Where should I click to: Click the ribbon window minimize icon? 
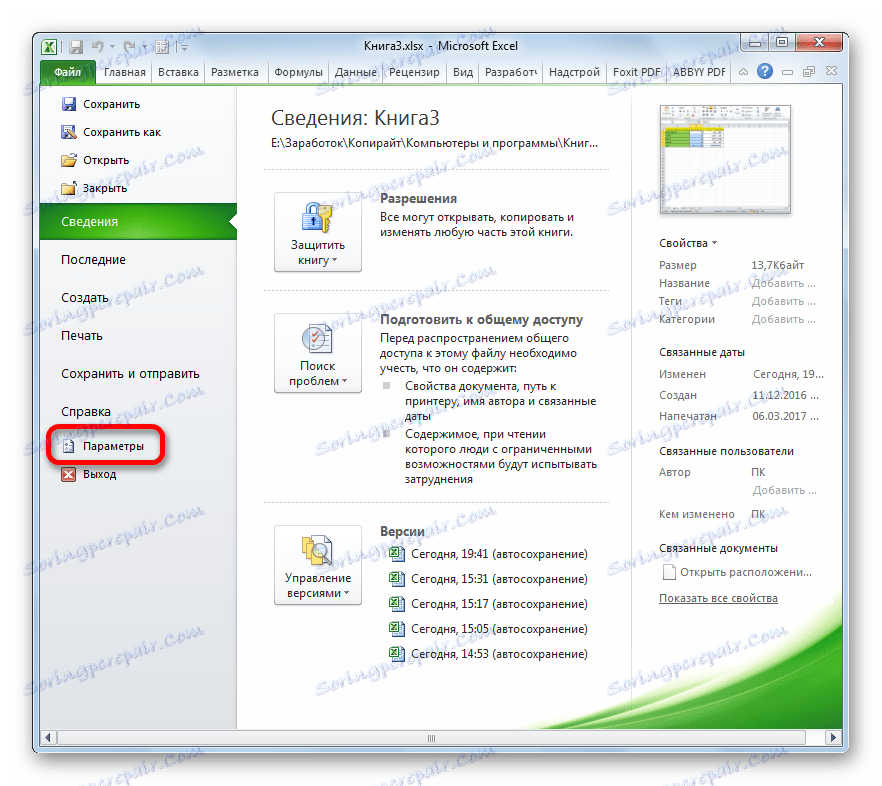tap(788, 72)
